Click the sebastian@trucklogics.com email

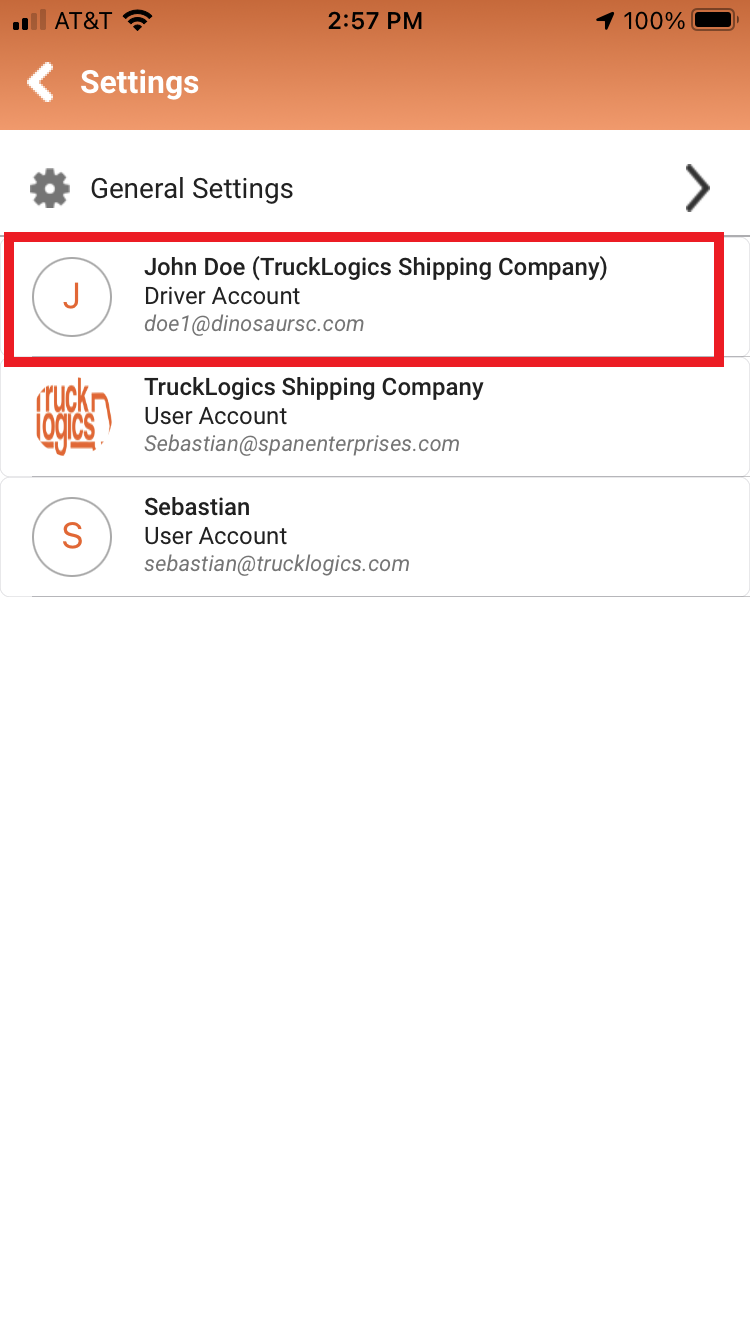[277, 564]
